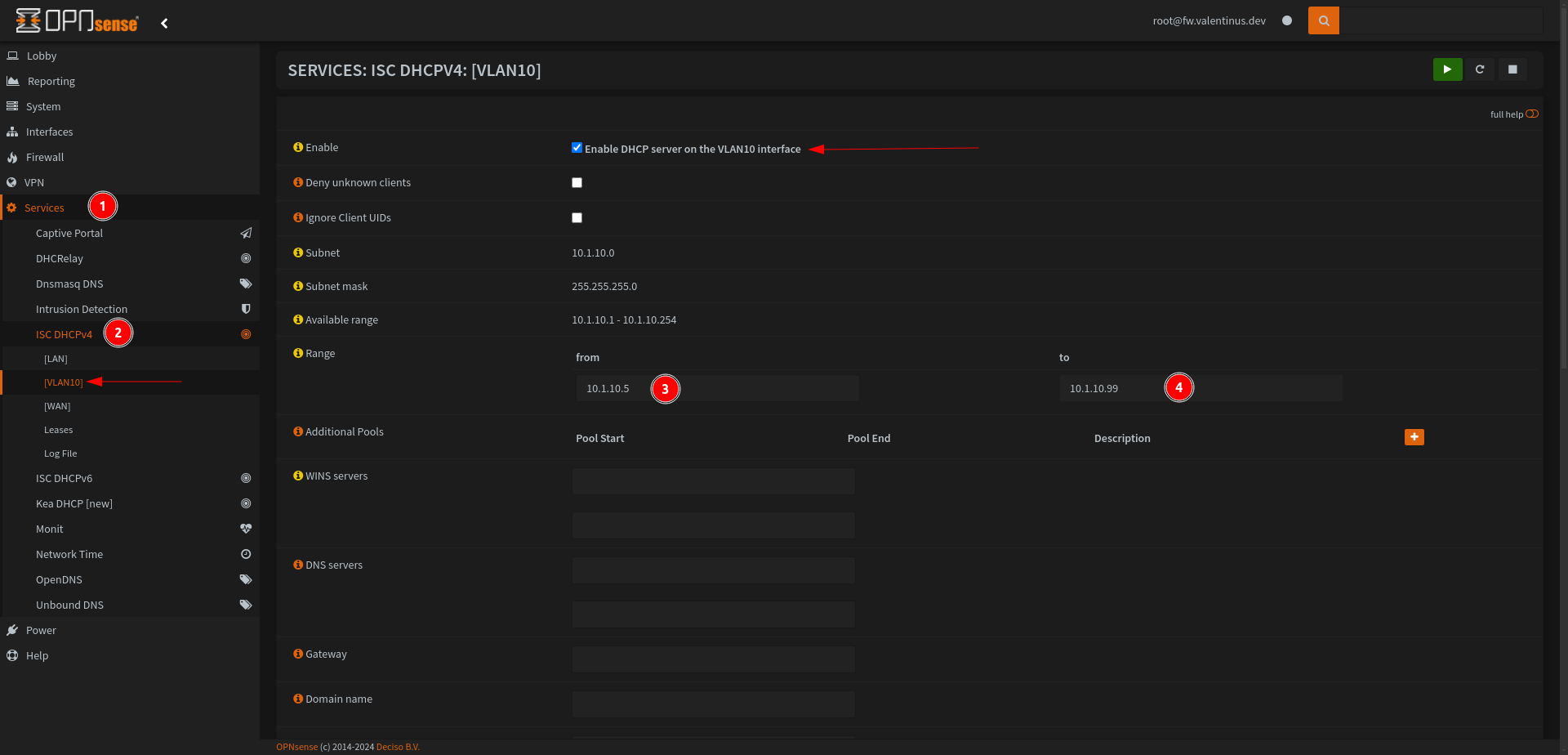1568x755 pixels.
Task: Expand the Help menu
Action: click(x=130, y=655)
